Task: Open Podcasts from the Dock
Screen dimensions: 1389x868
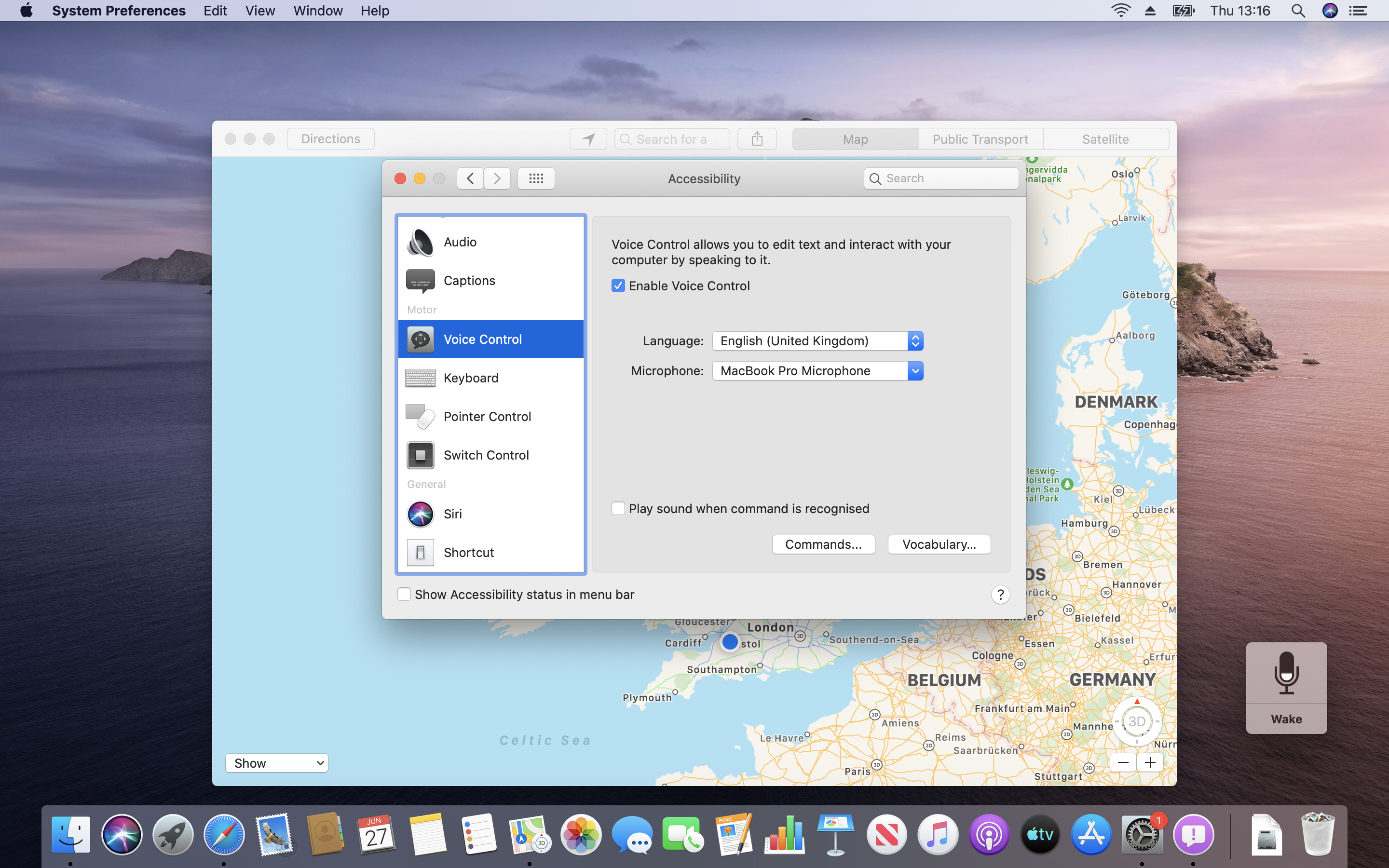Action: (989, 834)
